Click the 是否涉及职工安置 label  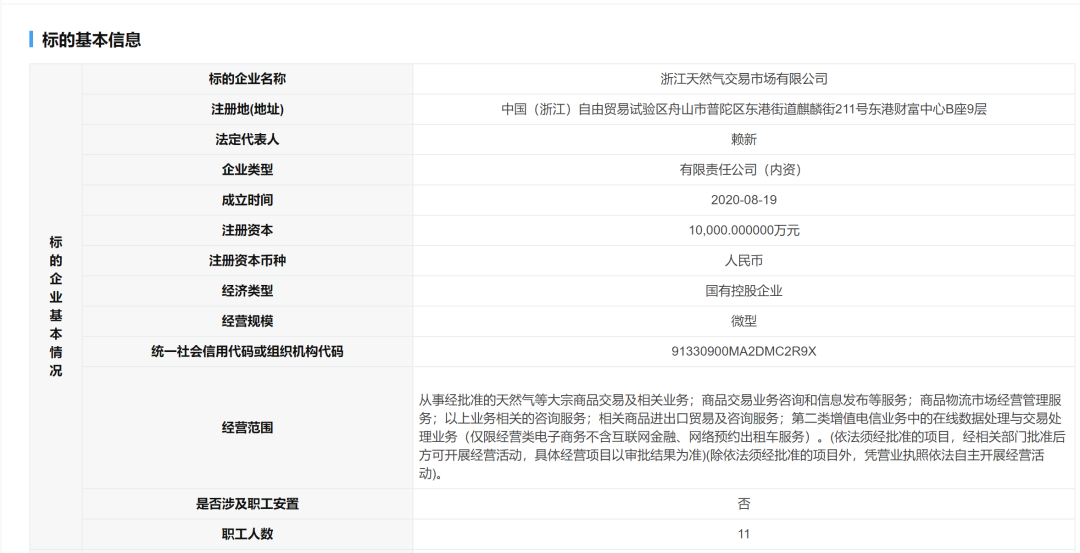click(x=247, y=504)
